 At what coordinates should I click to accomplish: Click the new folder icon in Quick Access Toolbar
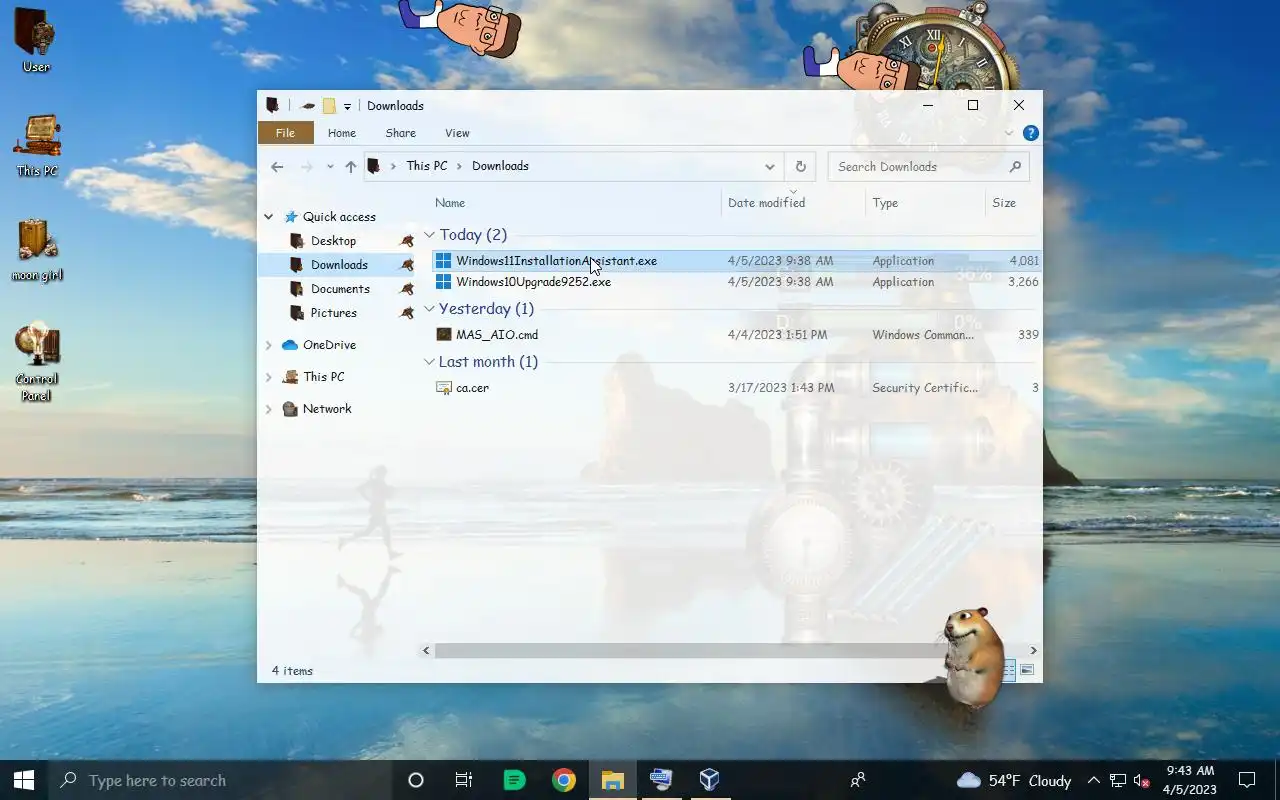tap(328, 106)
